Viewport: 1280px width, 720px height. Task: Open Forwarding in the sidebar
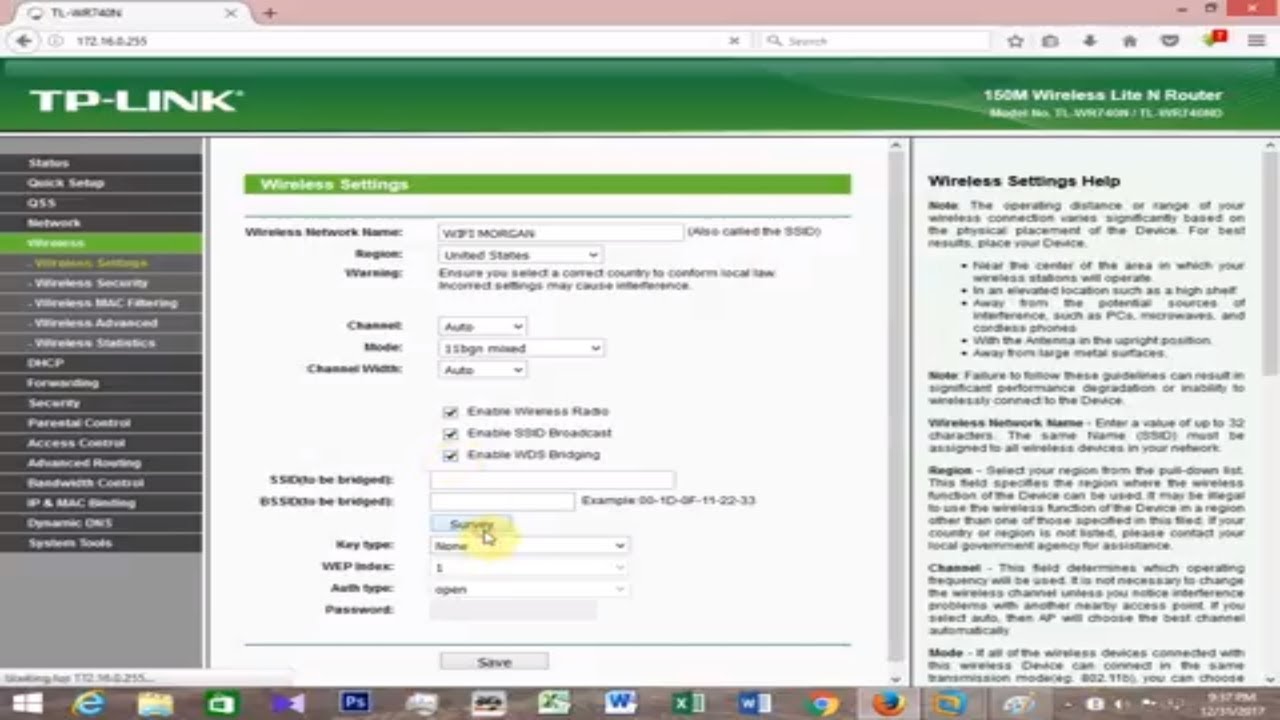click(x=101, y=383)
